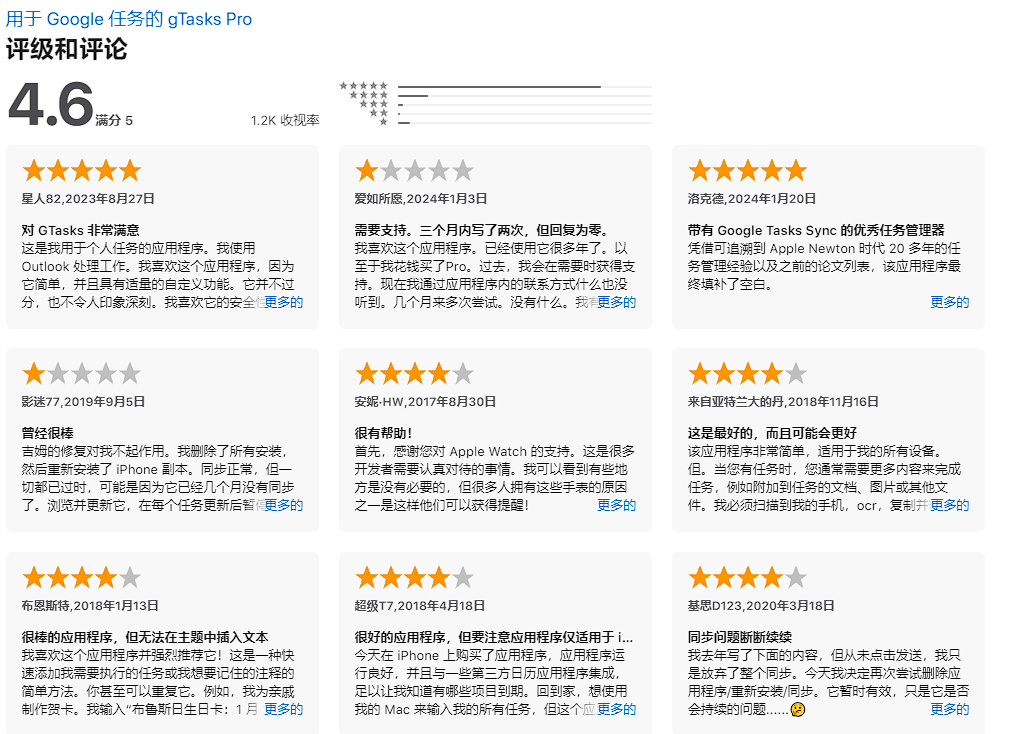The height and width of the screenshot is (734, 1020).
Task: Click the one-star rating on 爱如所愿 review
Action: pyautogui.click(x=415, y=170)
